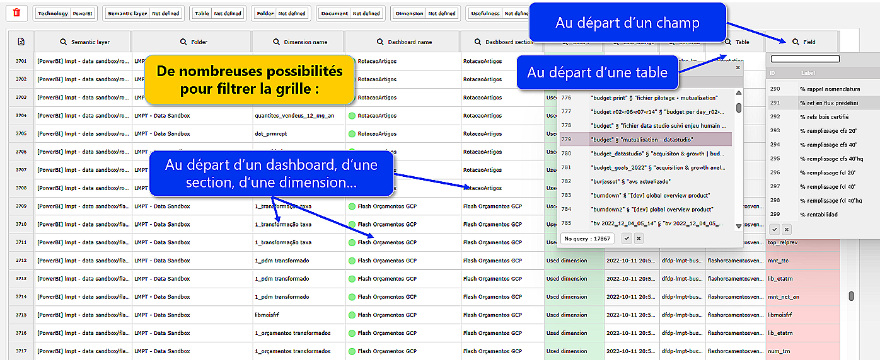Select item 780 "budget_datastudio"
This screenshot has width=880, height=360.
tap(645, 153)
